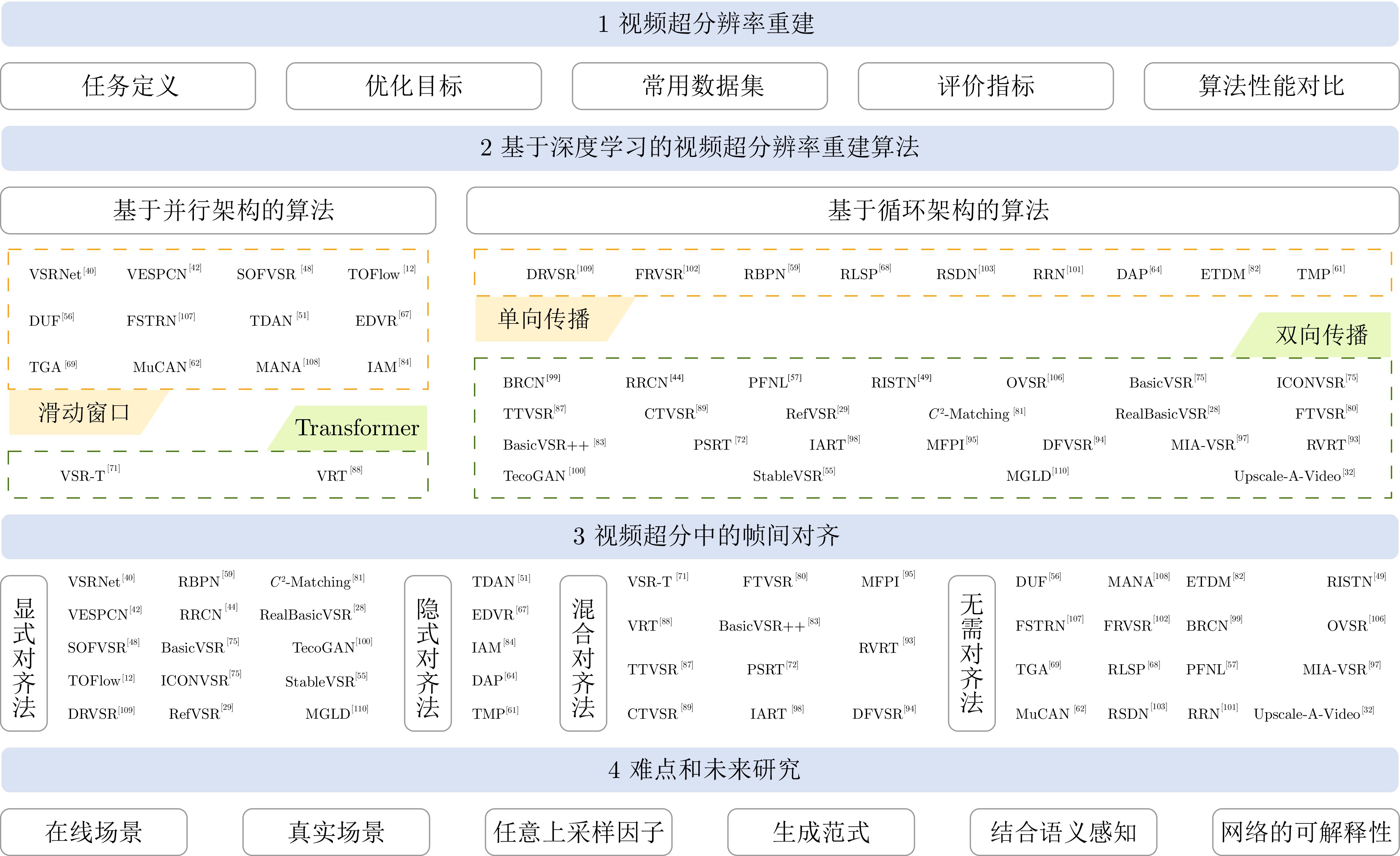
Task: Open the 任意上采样因子 box
Action: (578, 832)
